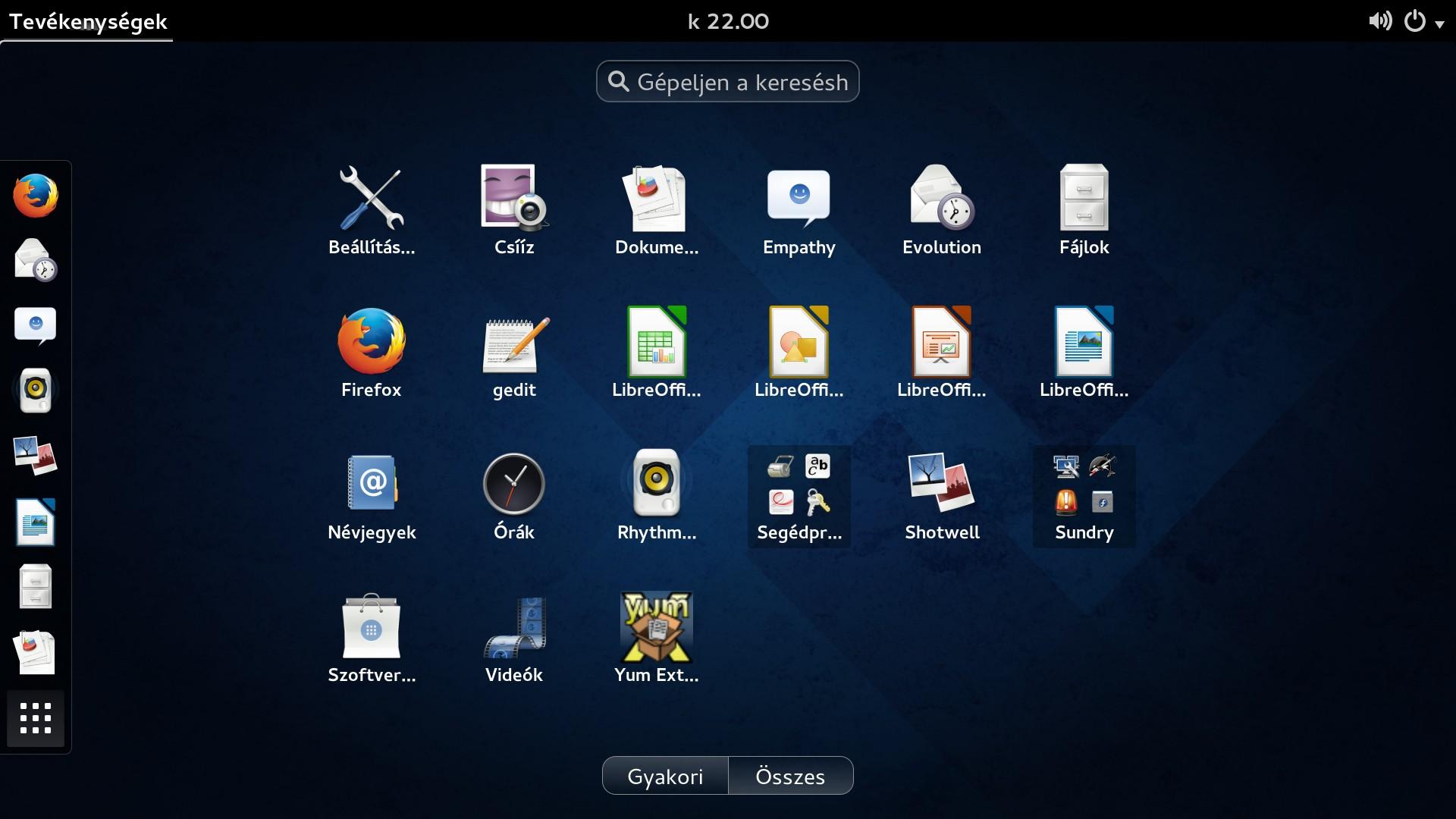Viewport: 1456px width, 819px height.
Task: Expand the Segédpr... app folder
Action: tap(799, 496)
